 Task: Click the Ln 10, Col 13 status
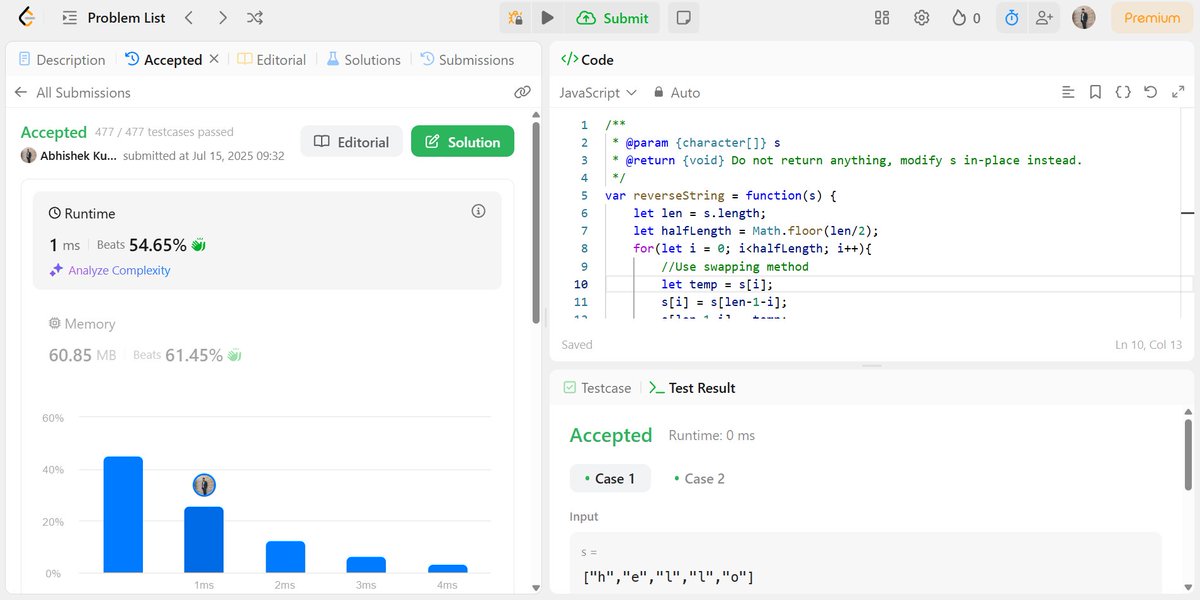(x=1148, y=344)
